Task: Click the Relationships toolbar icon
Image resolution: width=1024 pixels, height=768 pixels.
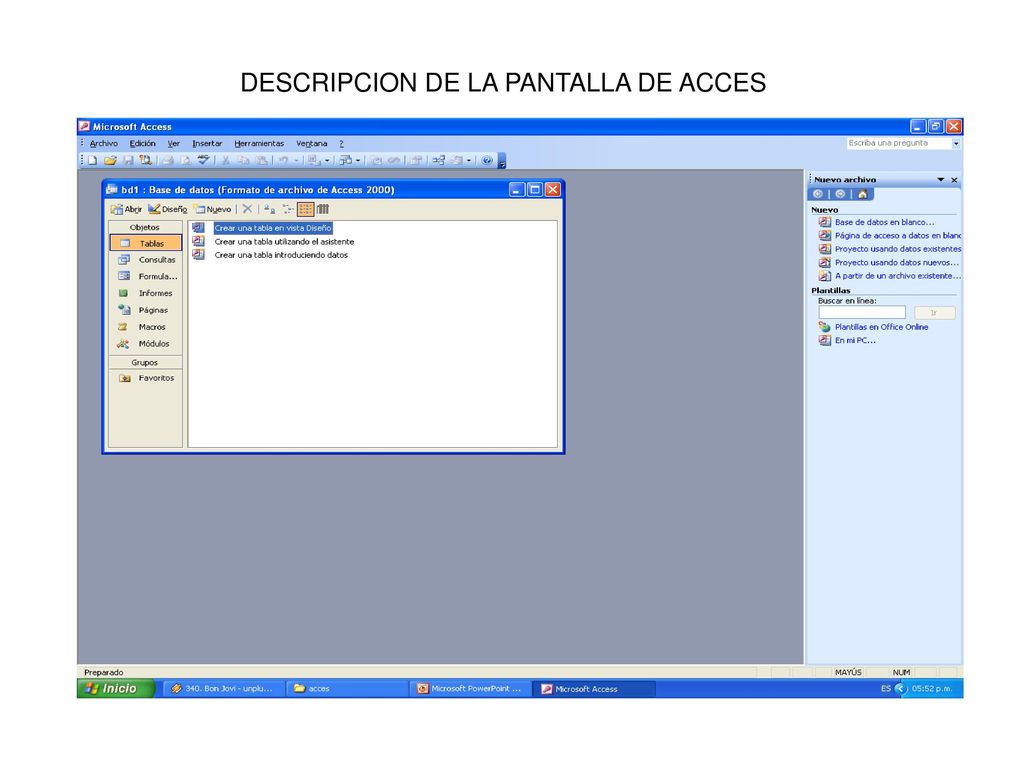Action: click(x=438, y=160)
